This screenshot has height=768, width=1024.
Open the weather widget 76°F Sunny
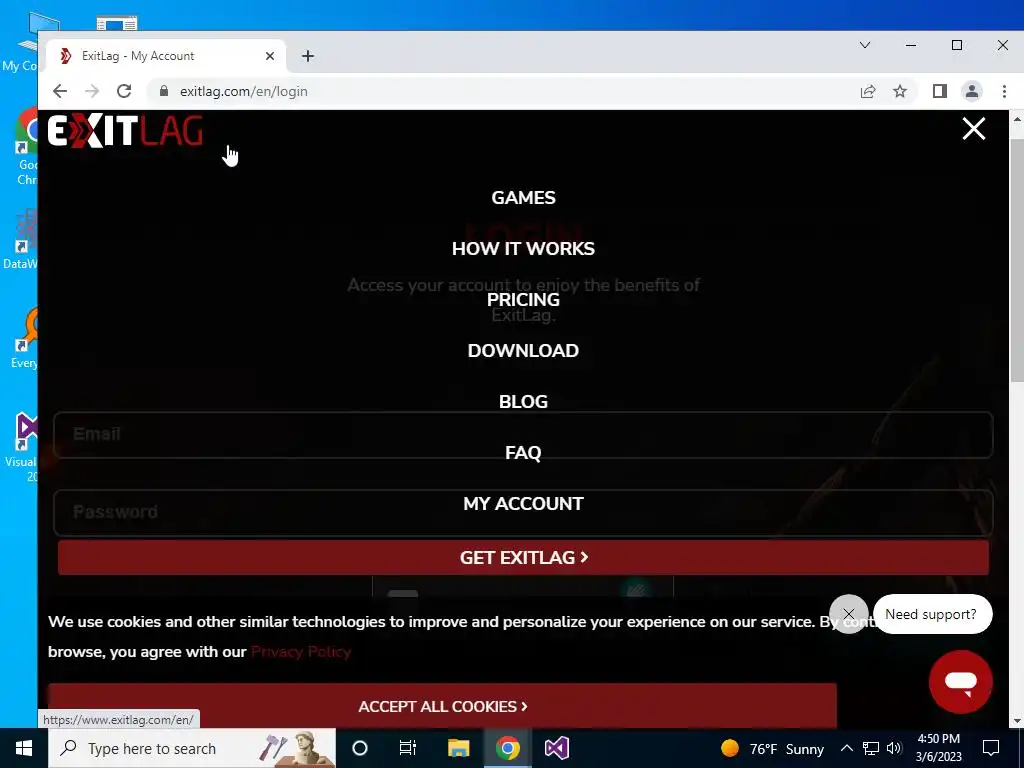click(x=772, y=748)
